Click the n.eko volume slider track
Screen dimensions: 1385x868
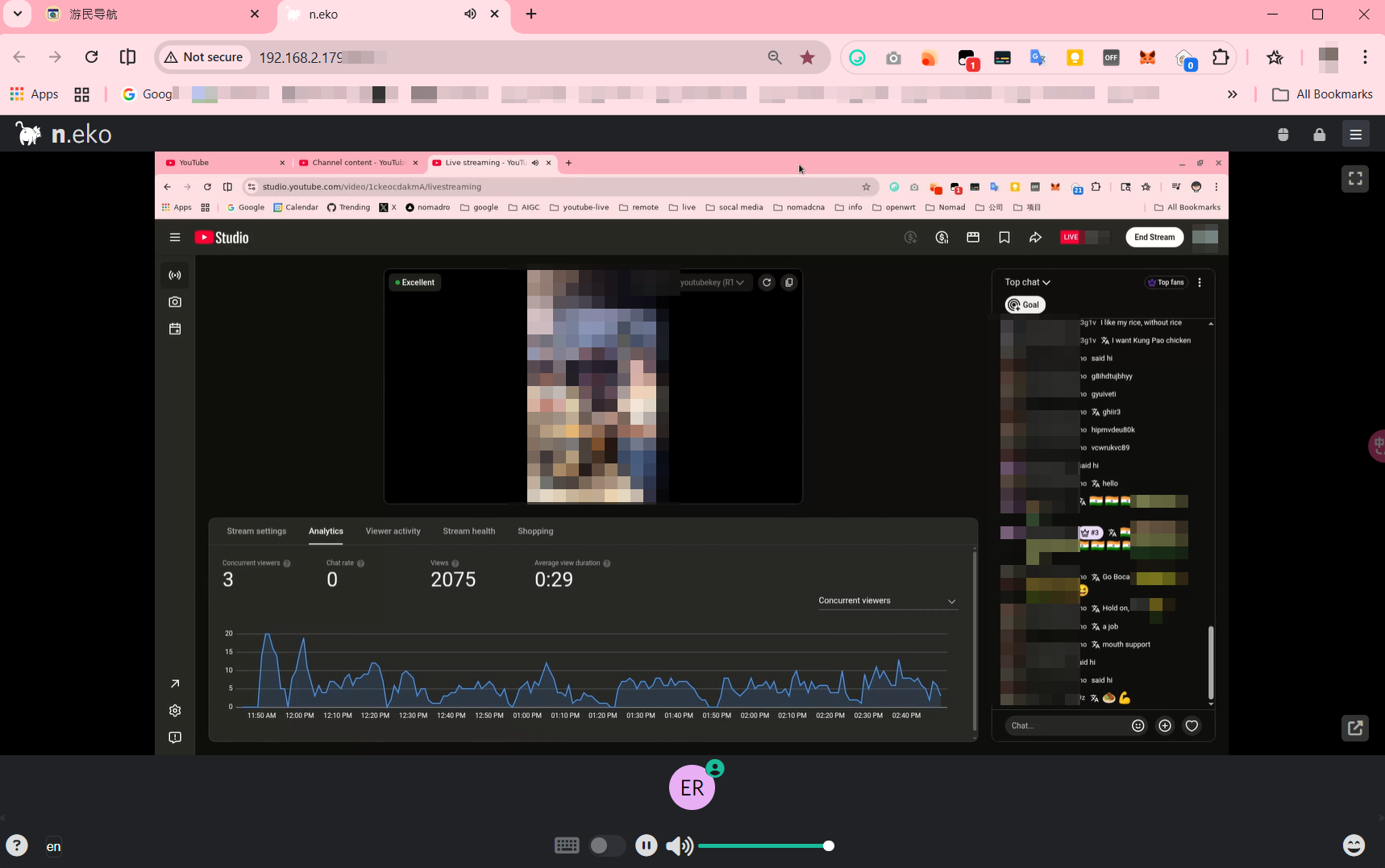tap(763, 845)
